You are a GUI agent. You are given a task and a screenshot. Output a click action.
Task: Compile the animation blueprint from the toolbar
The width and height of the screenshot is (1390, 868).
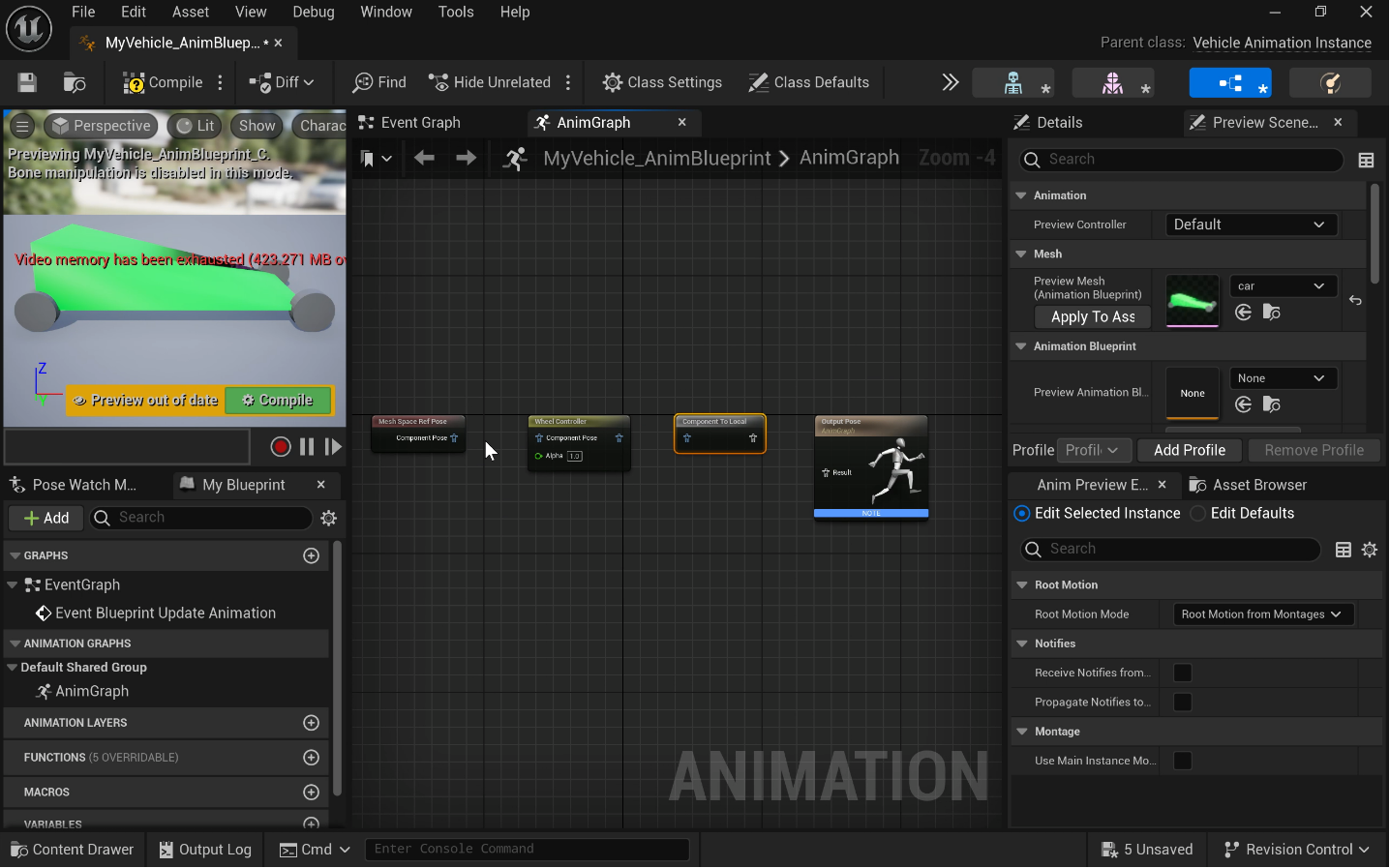[x=163, y=83]
